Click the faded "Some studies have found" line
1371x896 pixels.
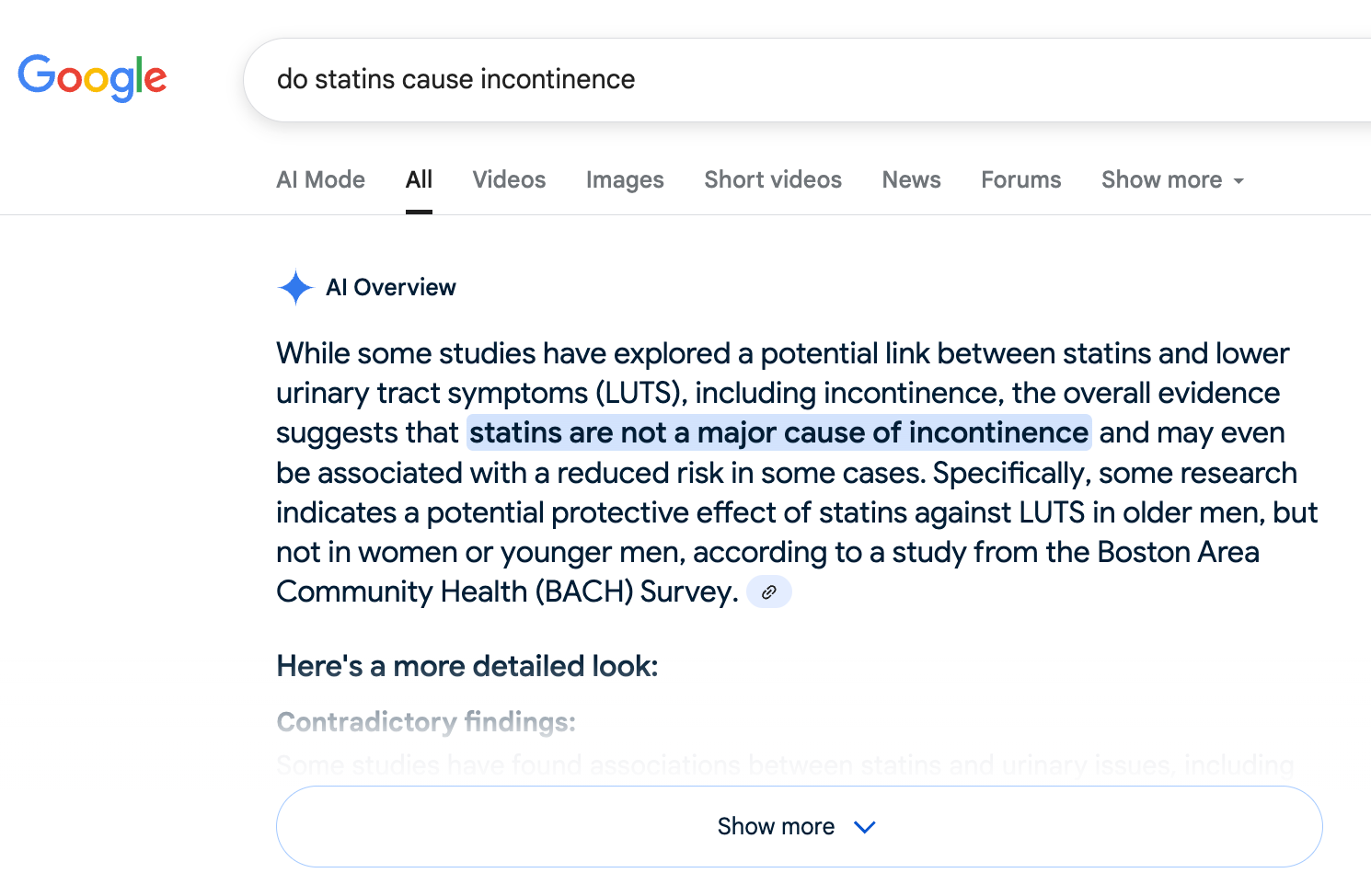coord(784,764)
